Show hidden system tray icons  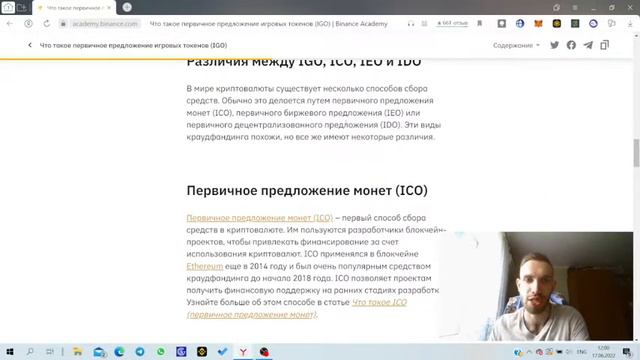pyautogui.click(x=529, y=352)
